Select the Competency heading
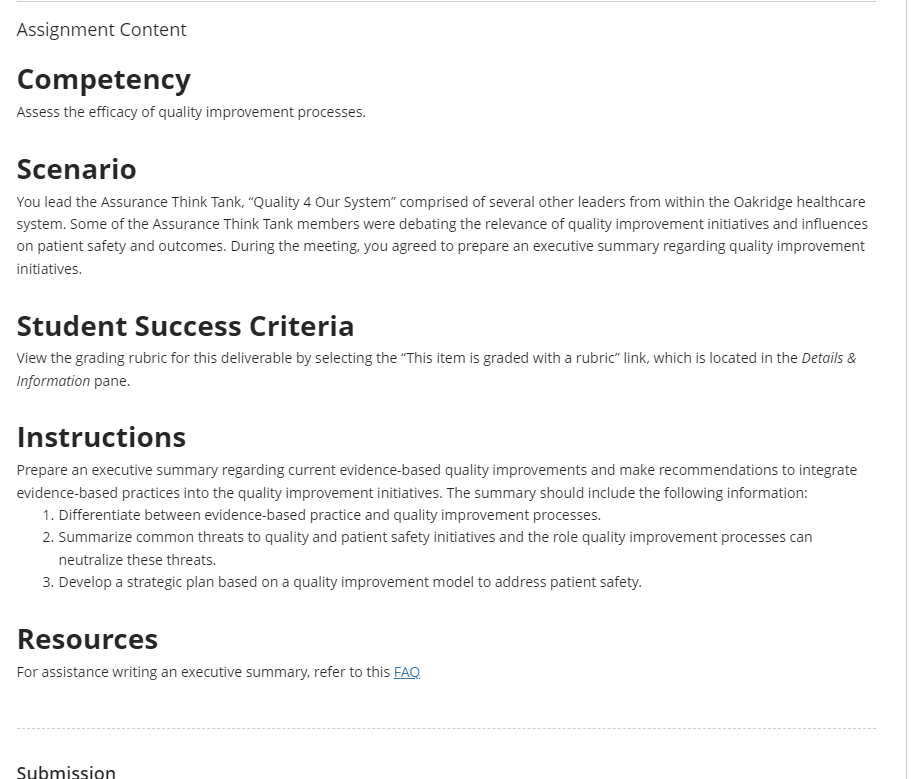The image size is (911, 779). tap(103, 80)
